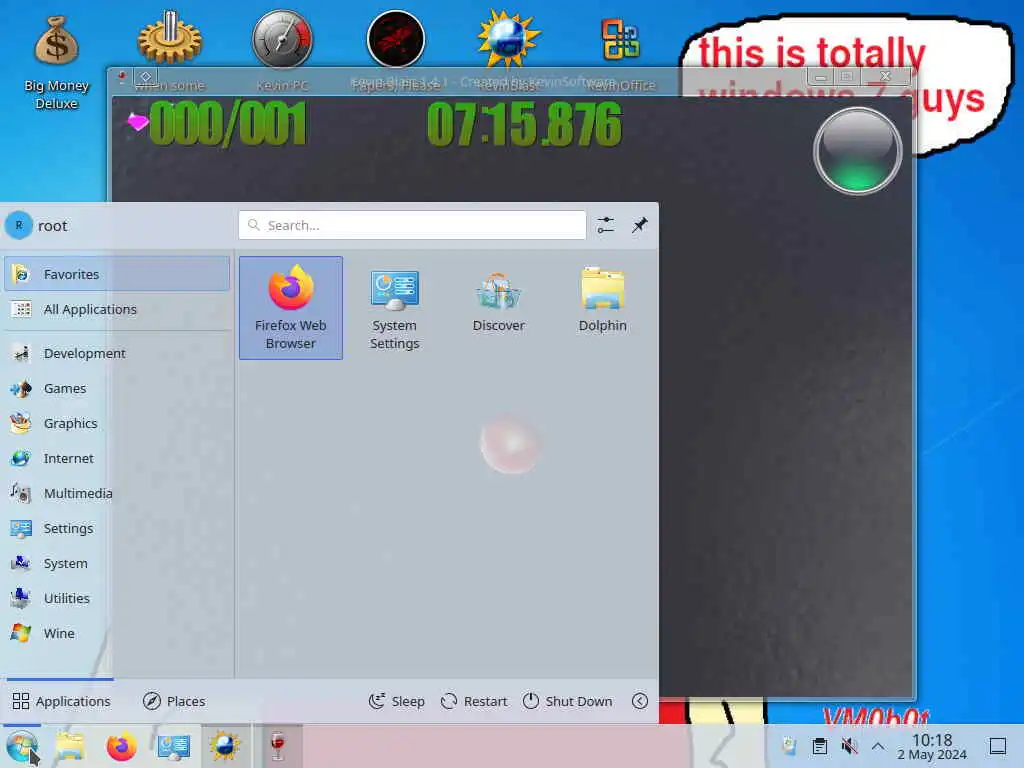The height and width of the screenshot is (768, 1024).
Task: Open launcher configure options icon
Action: [605, 225]
